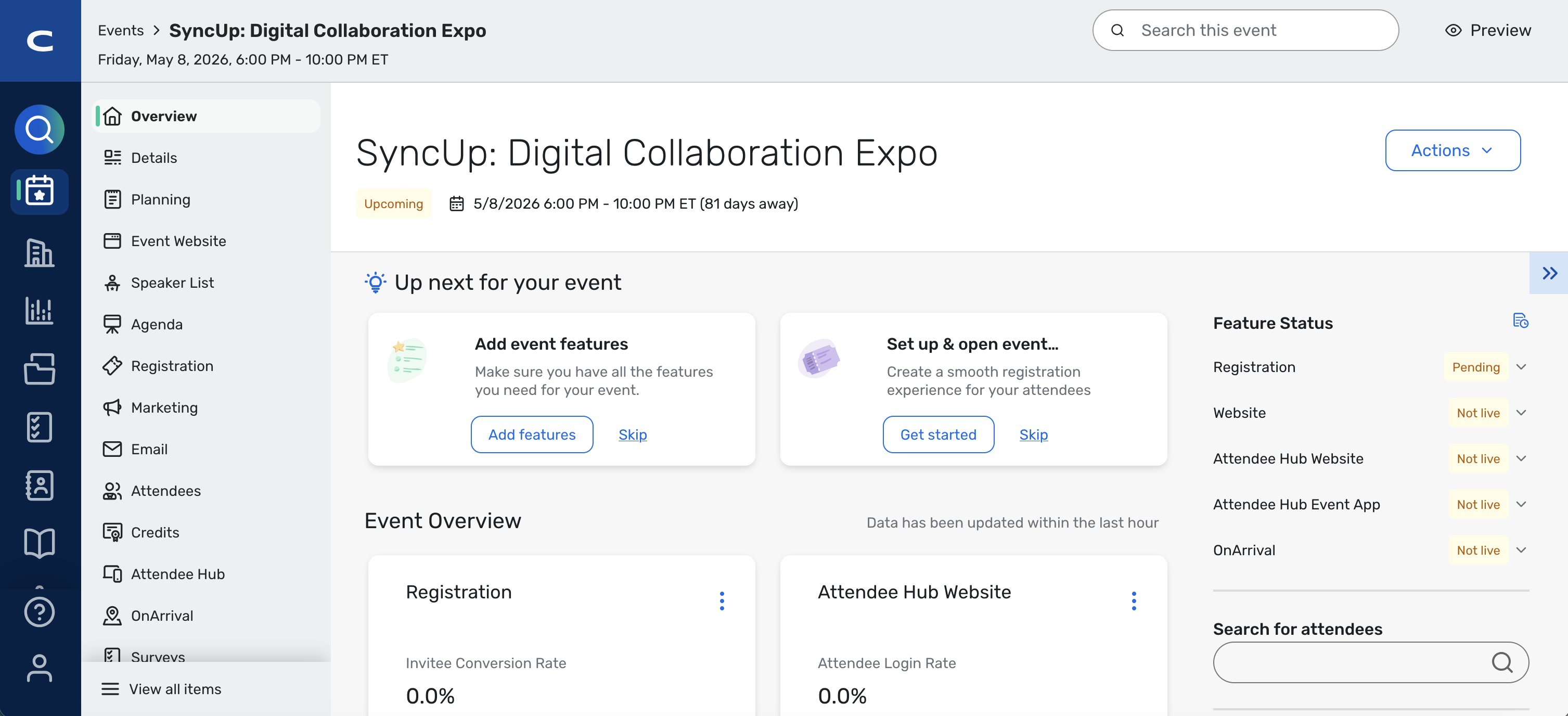Expand the Website Not live status
Screen dimensions: 1568x716
coord(1521,413)
